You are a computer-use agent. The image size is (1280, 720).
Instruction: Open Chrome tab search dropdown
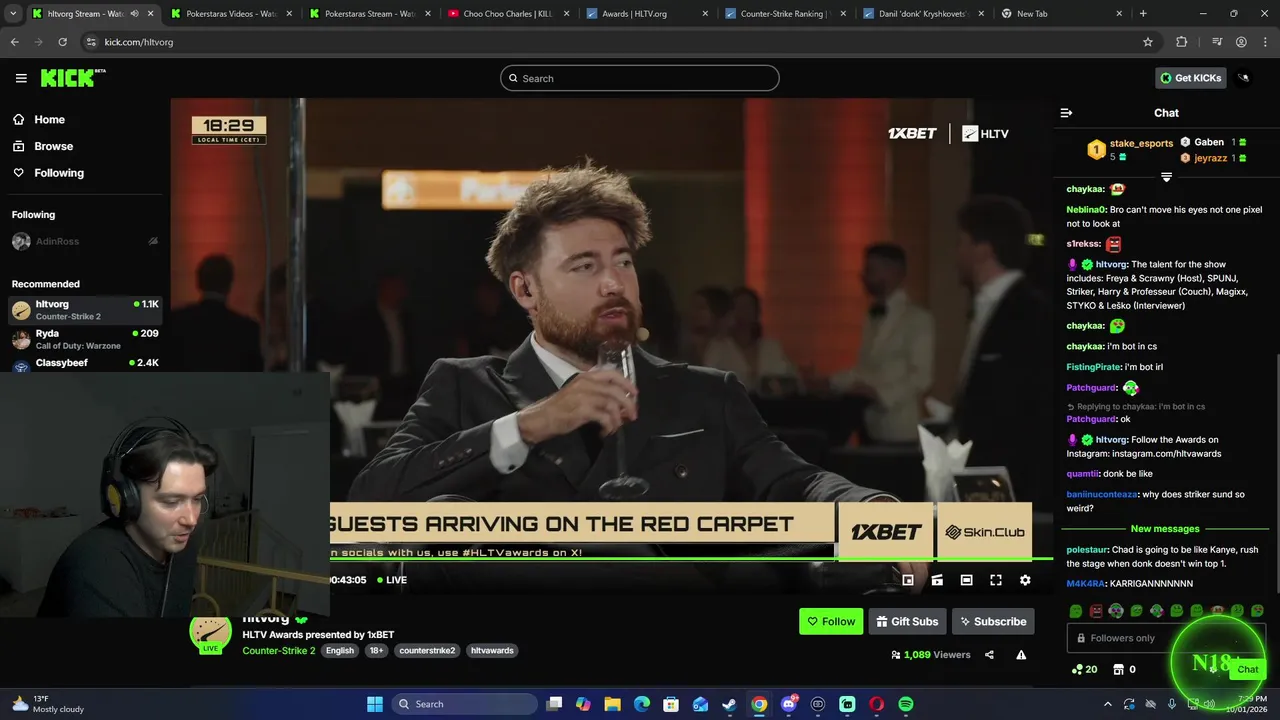(x=12, y=14)
